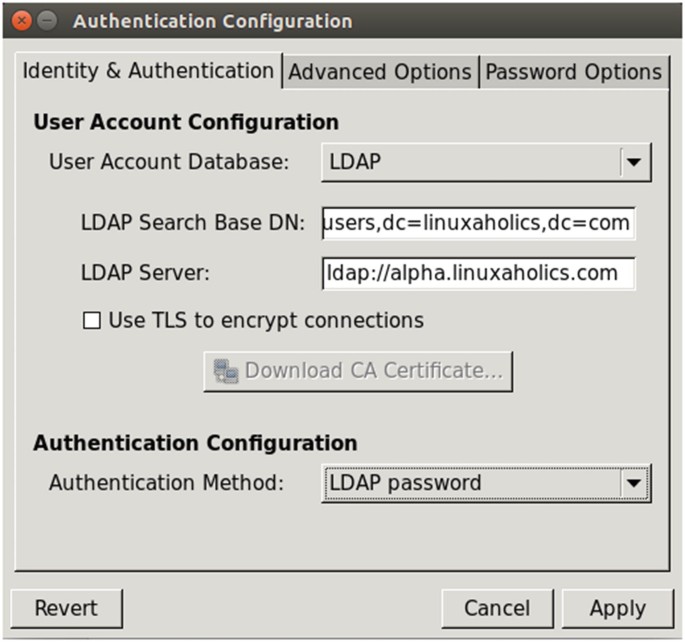Viewport: 685px width, 642px height.
Task: Expand the Authentication Method dropdown arrow
Action: (x=634, y=483)
